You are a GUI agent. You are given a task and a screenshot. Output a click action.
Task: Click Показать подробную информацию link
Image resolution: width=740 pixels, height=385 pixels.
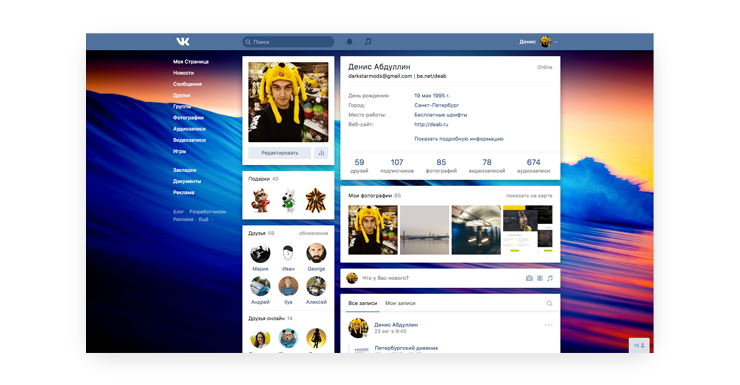459,139
